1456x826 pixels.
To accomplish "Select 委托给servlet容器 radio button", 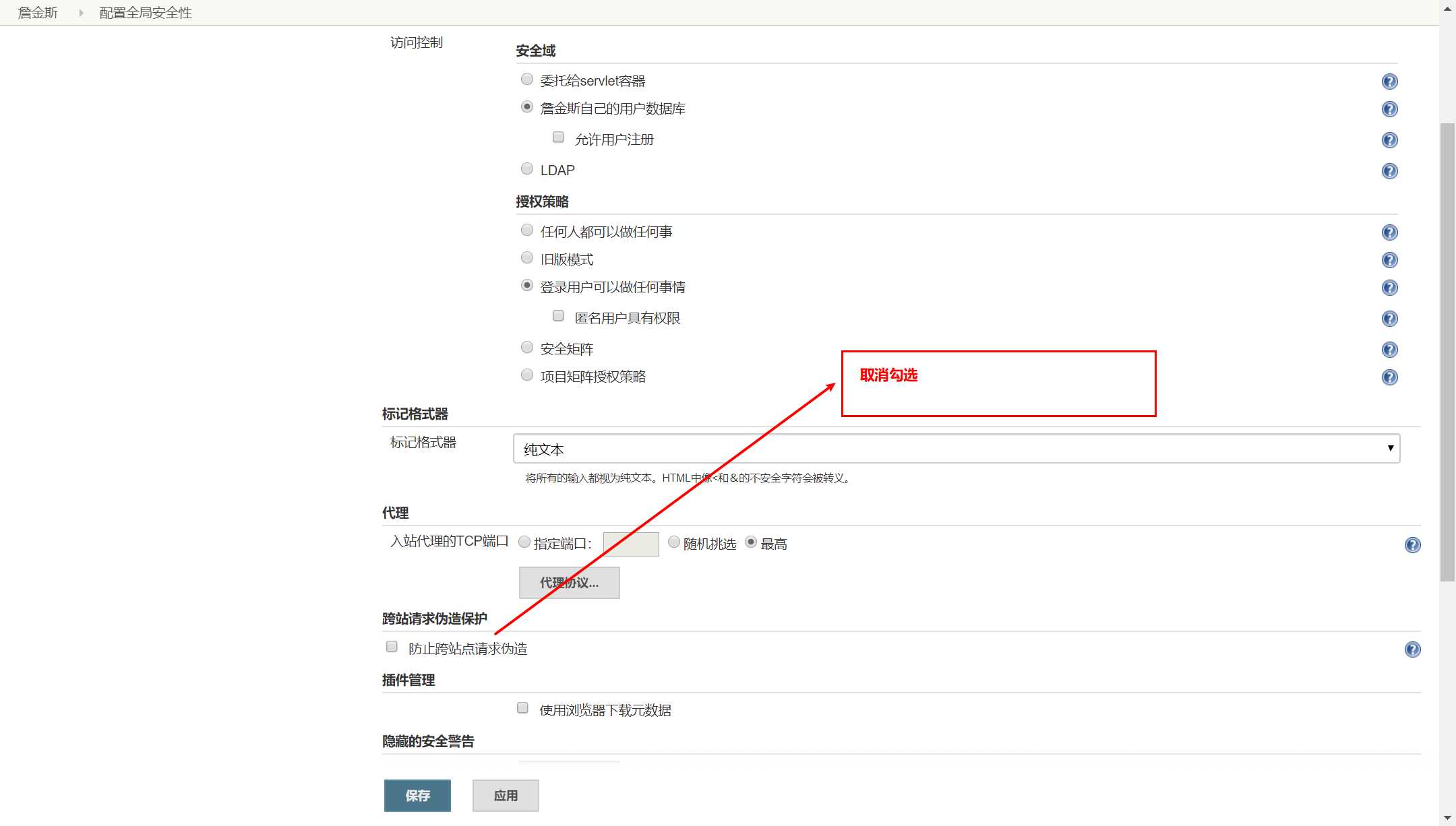I will (x=527, y=80).
